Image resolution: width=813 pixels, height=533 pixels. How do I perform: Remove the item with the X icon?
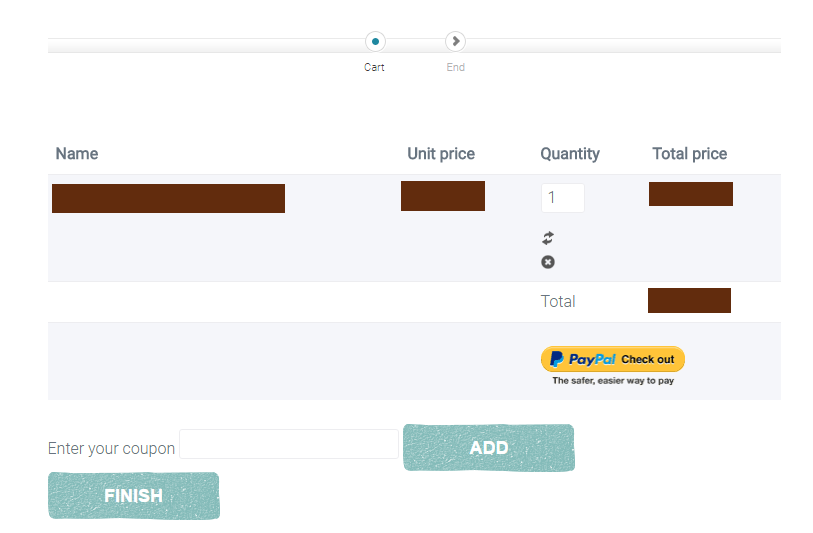[548, 262]
